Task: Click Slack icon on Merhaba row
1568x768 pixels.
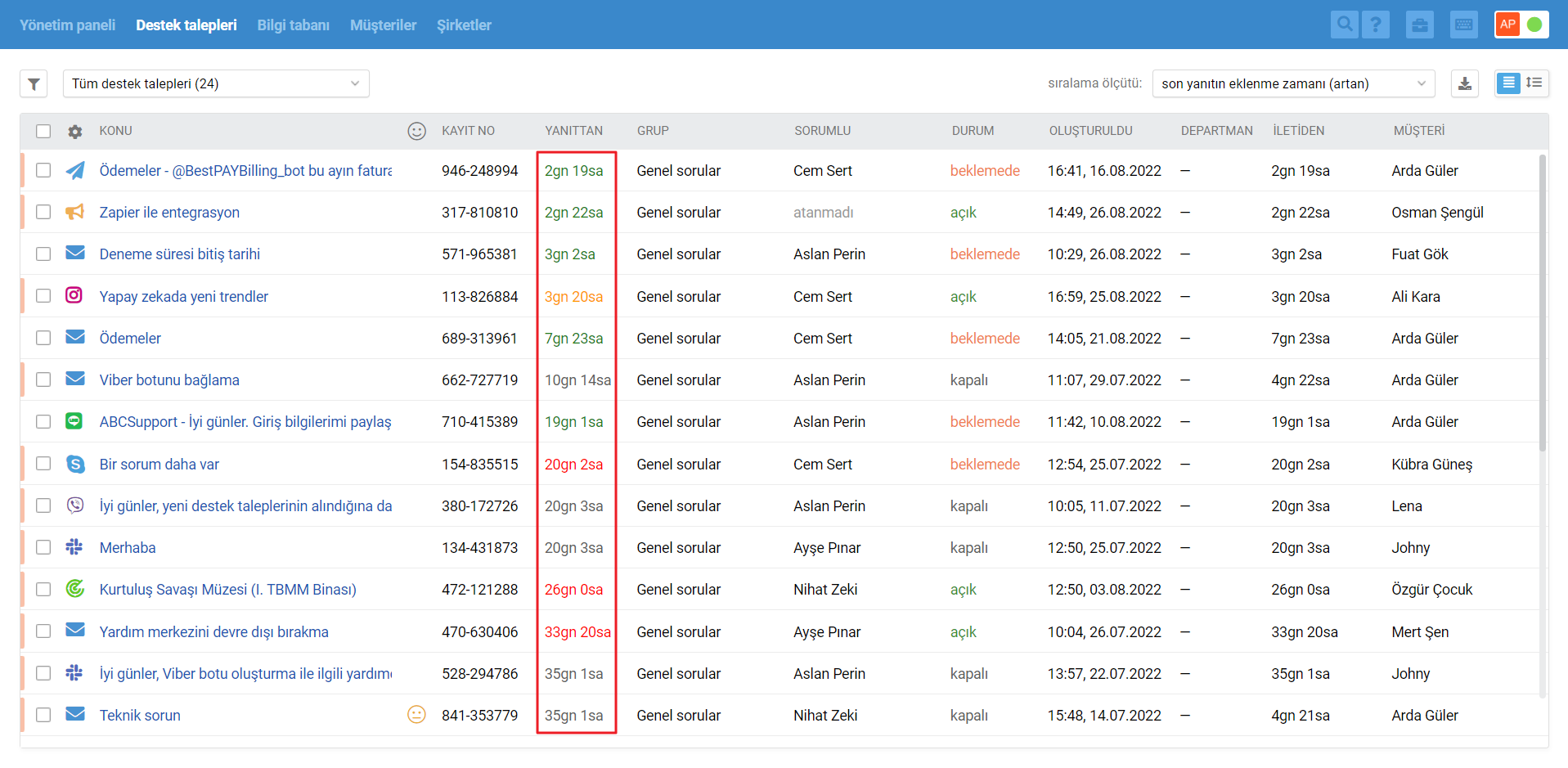Action: pos(74,546)
